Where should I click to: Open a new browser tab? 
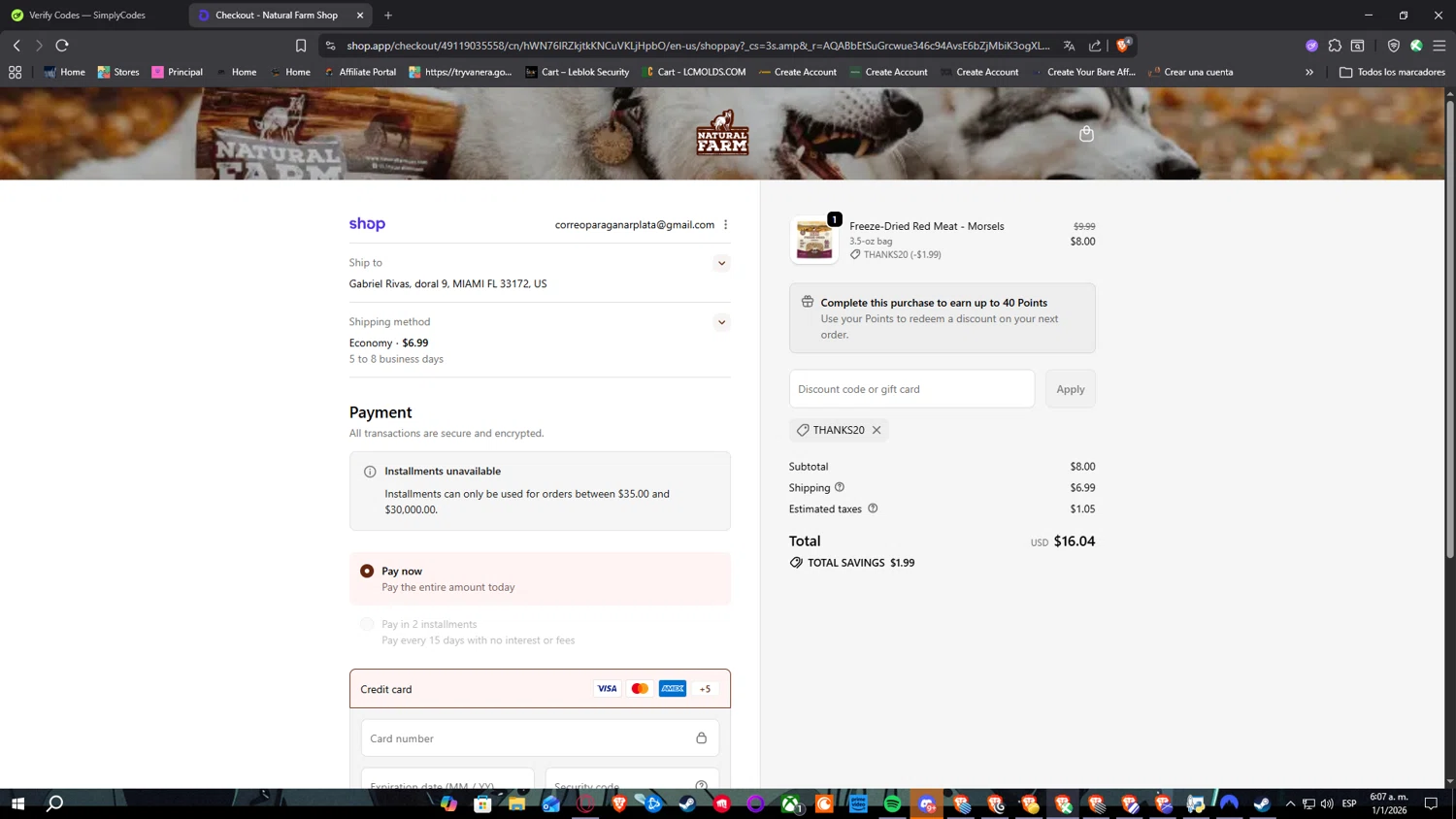point(388,15)
